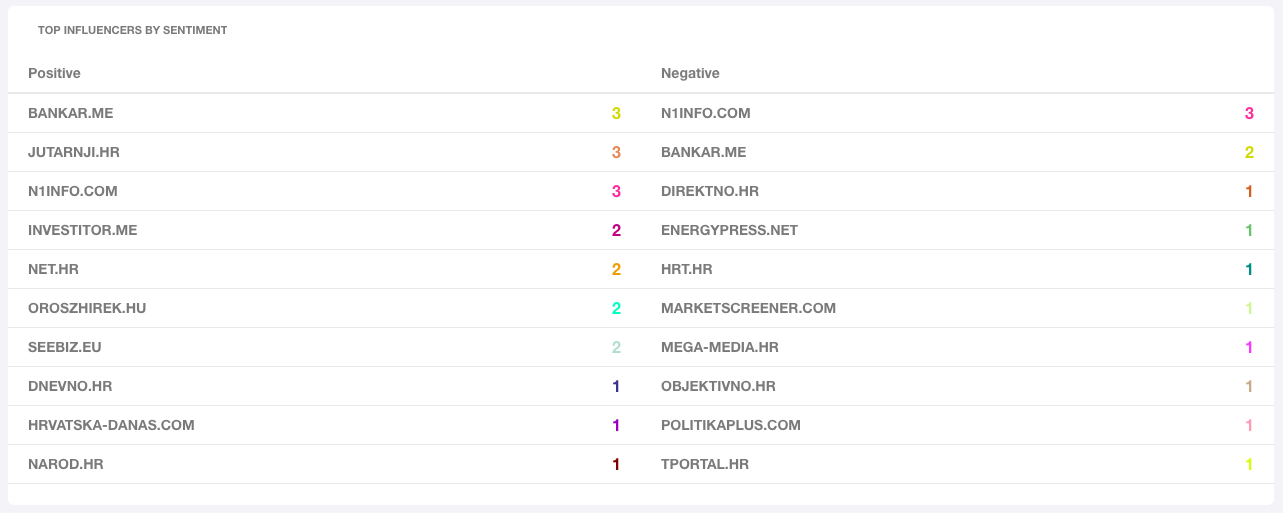Open the HRVATSKA-DANAS.COM influencer
This screenshot has width=1283, height=513.
111,425
